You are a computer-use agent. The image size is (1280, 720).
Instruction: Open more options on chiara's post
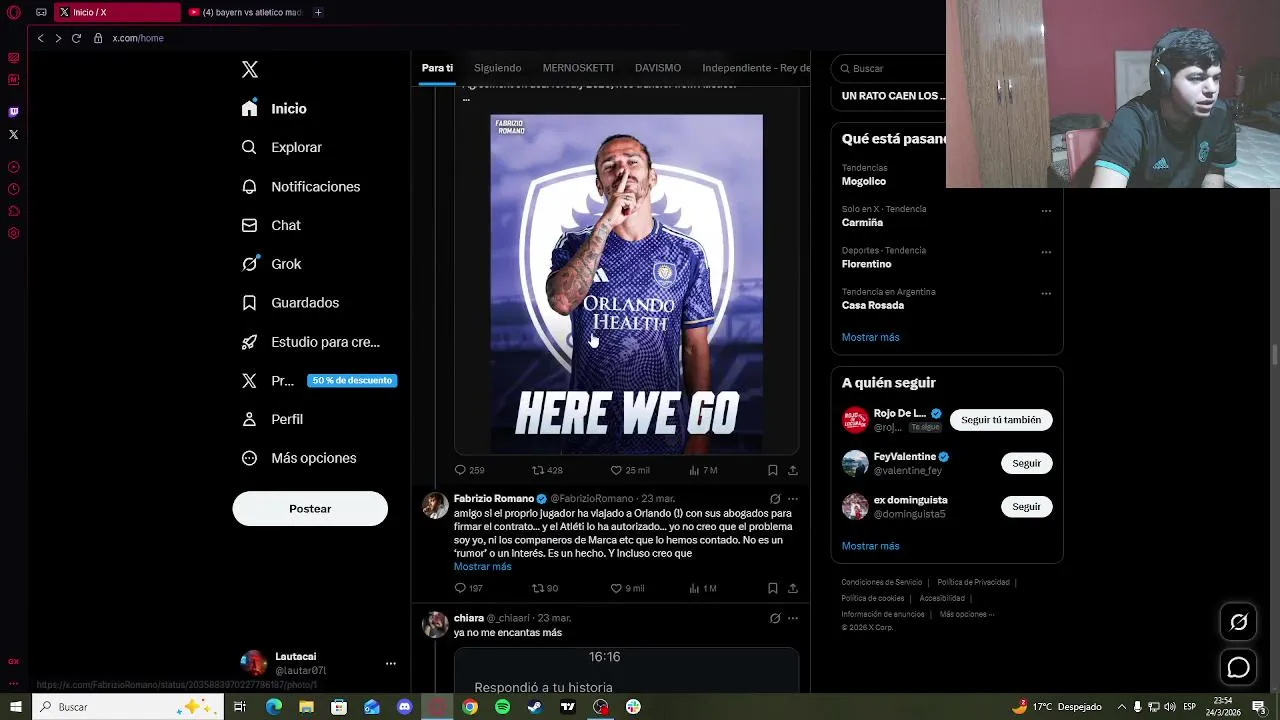click(x=793, y=619)
